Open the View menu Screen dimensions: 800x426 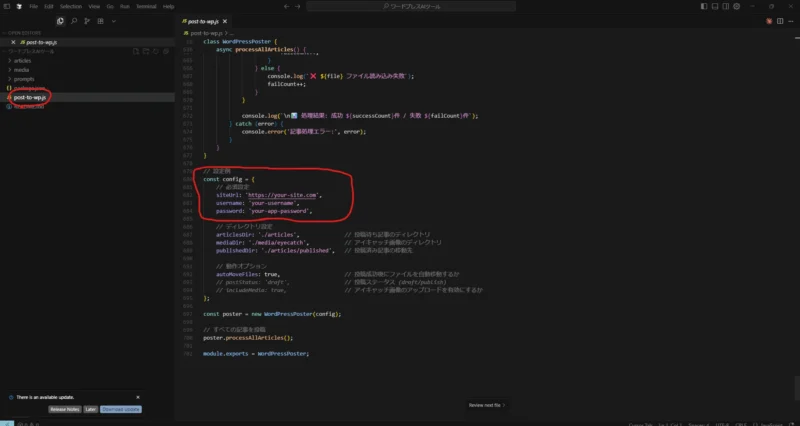pos(94,7)
